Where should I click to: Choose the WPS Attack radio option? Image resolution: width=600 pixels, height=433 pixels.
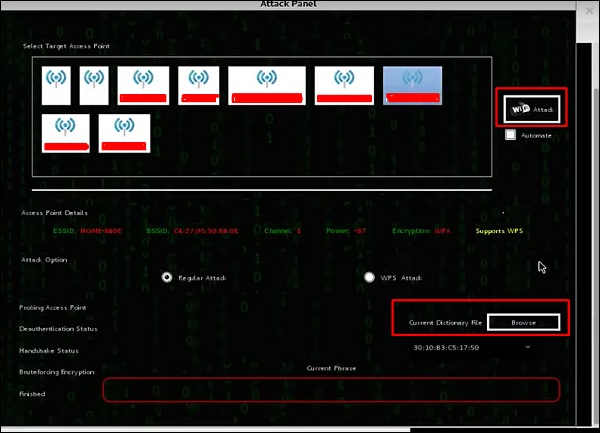click(369, 277)
